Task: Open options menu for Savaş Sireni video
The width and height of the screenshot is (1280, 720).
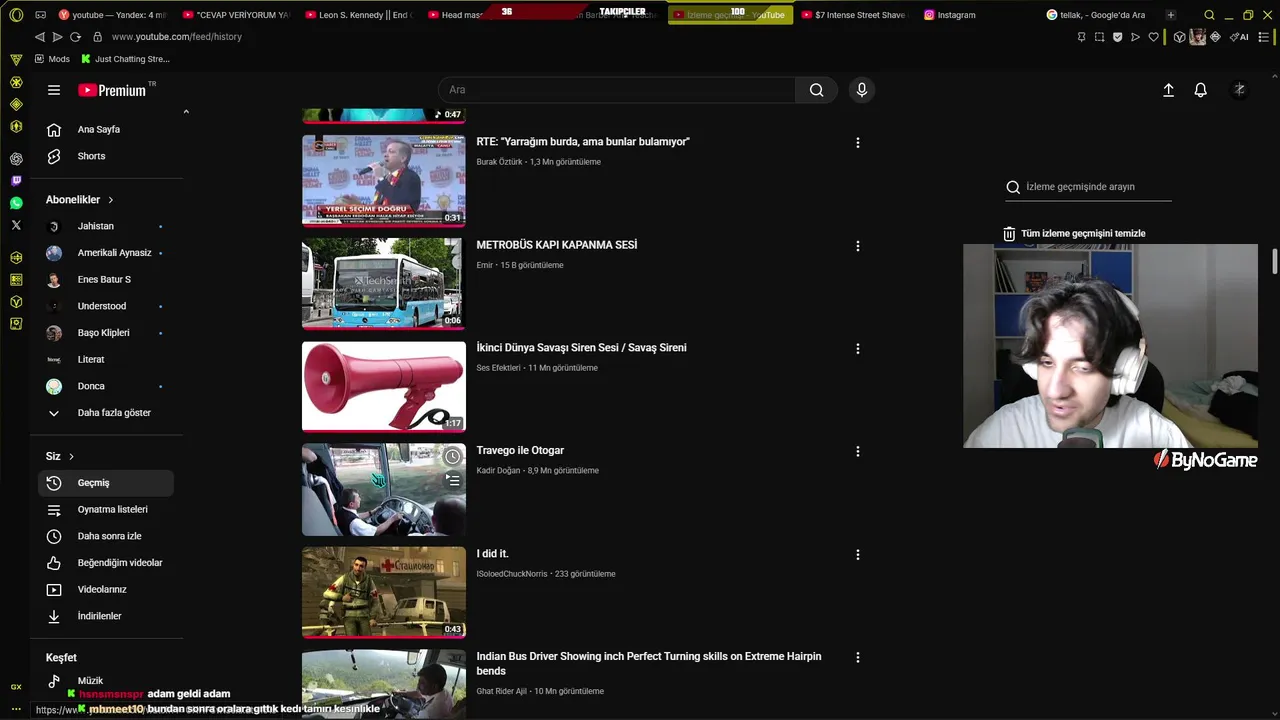Action: point(857,349)
